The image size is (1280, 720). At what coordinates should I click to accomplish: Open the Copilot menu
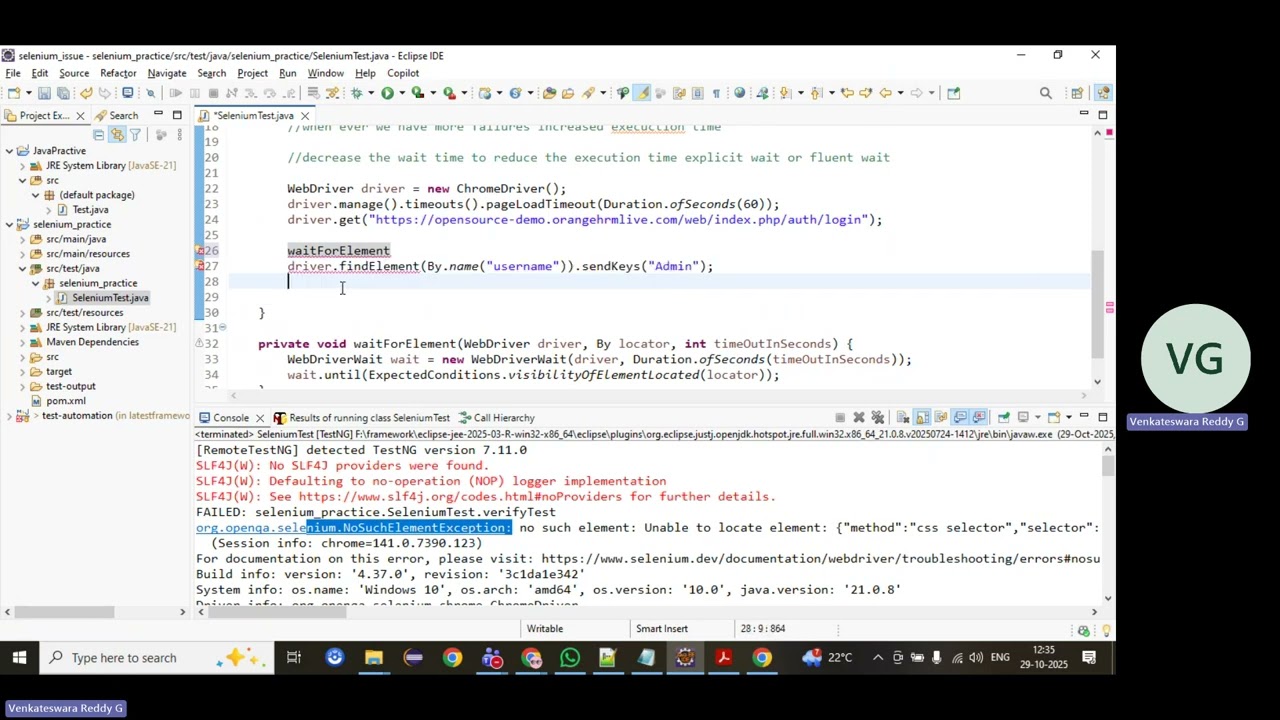click(x=403, y=73)
